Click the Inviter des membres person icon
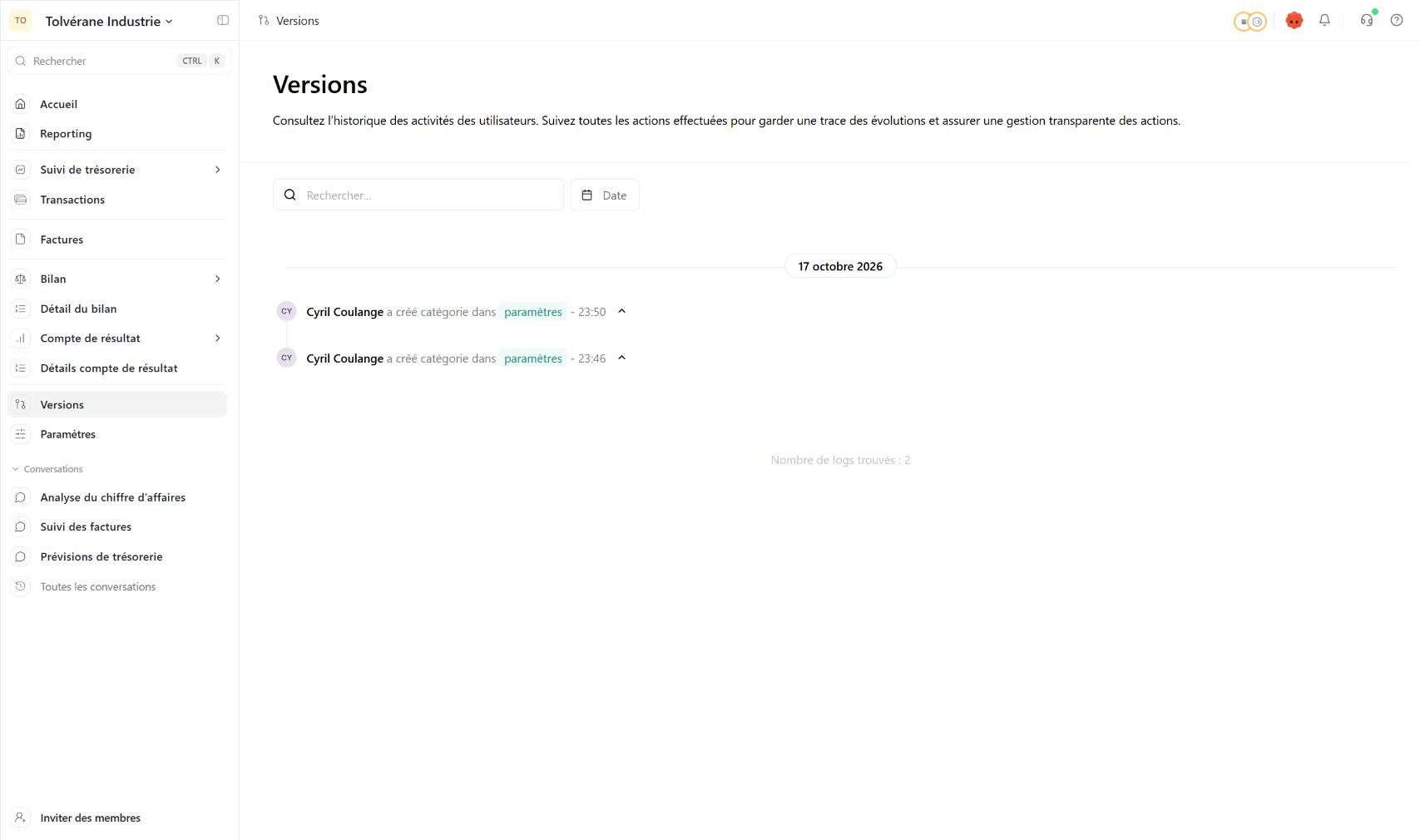The image size is (1420, 840). 21,818
